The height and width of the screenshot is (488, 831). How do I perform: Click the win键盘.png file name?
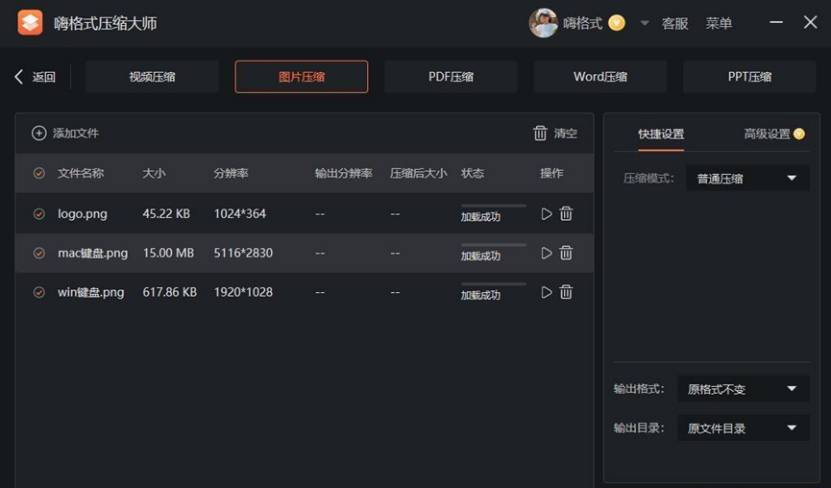point(91,292)
